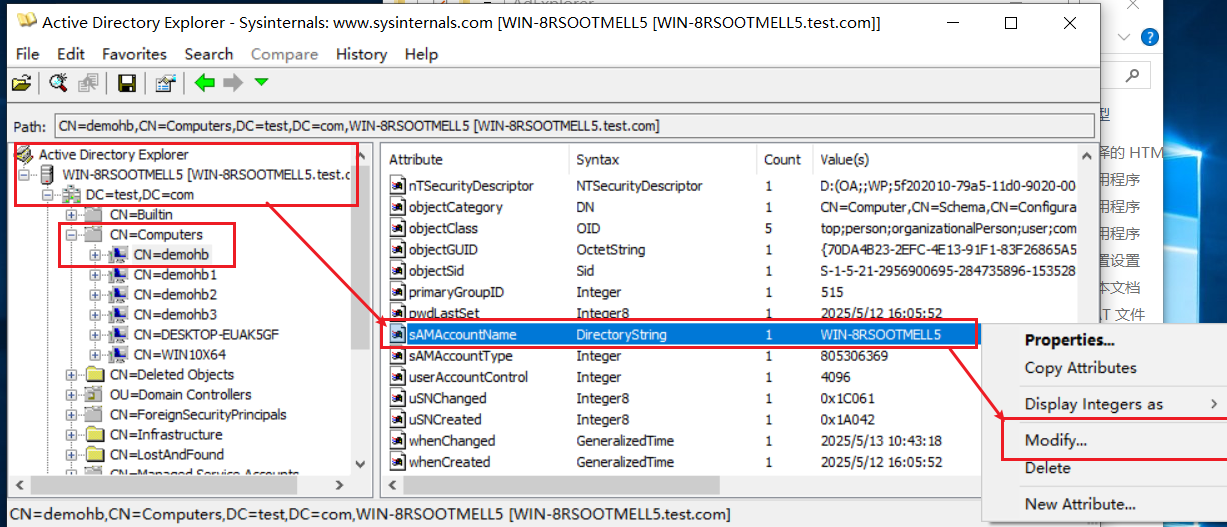Sort by the Syntax column header
Image resolution: width=1227 pixels, height=527 pixels.
point(662,159)
